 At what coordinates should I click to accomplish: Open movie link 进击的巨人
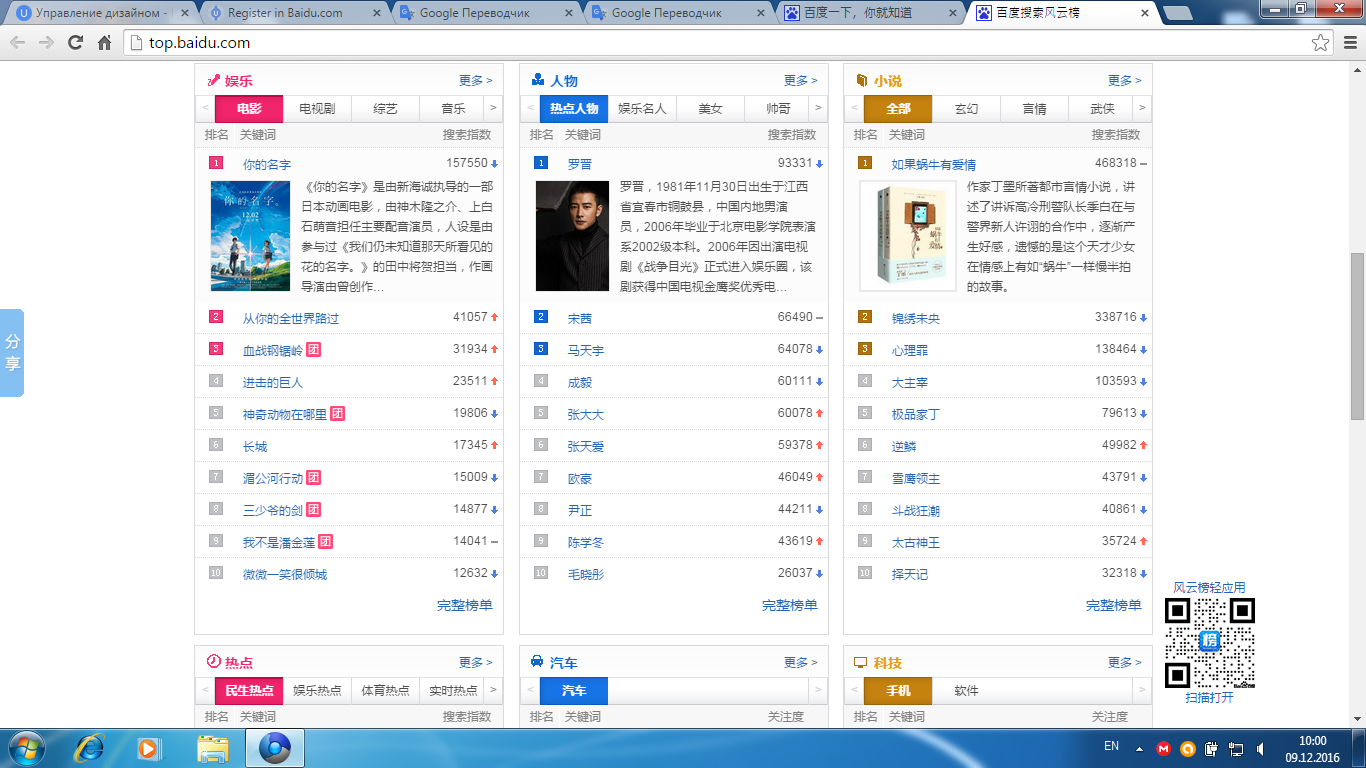pyautogui.click(x=273, y=382)
